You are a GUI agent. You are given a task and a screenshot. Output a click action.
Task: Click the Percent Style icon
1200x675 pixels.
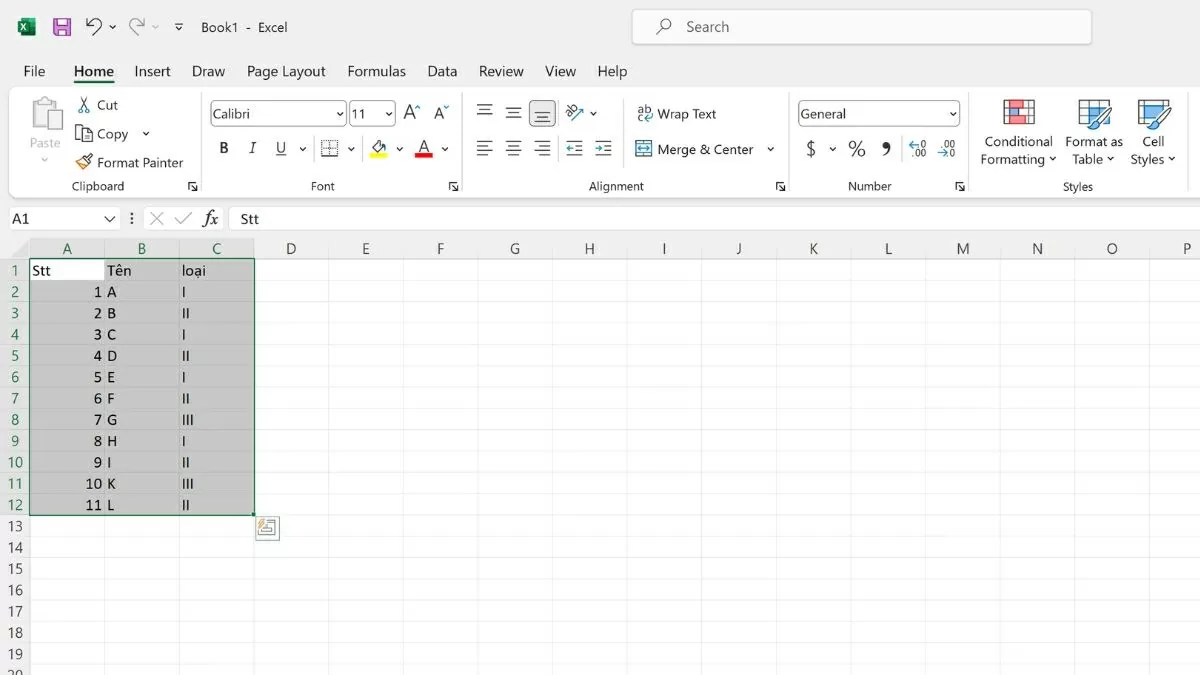click(x=857, y=149)
